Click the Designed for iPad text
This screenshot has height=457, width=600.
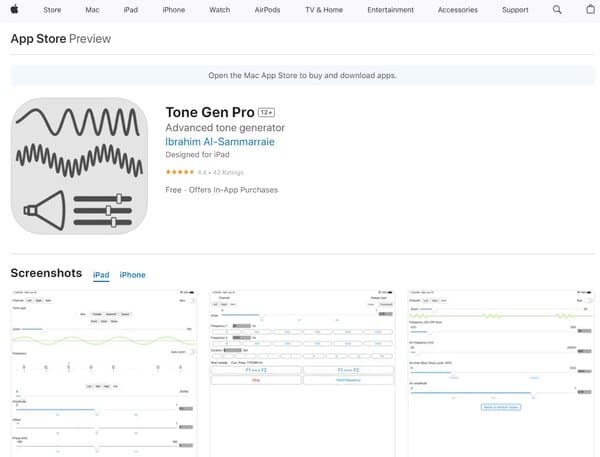click(x=197, y=155)
